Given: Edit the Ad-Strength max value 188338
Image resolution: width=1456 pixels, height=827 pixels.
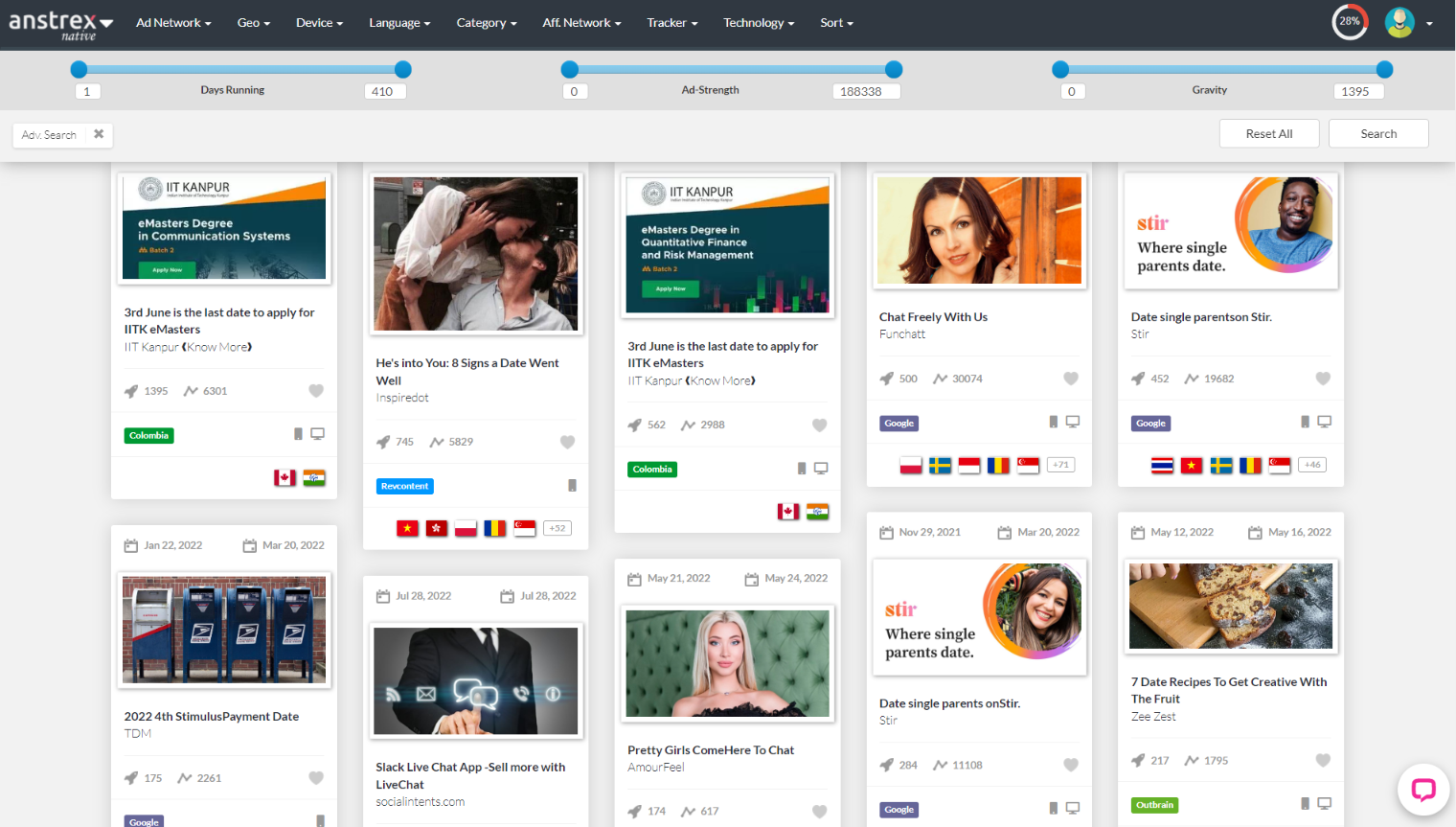Looking at the screenshot, I should click(x=866, y=91).
